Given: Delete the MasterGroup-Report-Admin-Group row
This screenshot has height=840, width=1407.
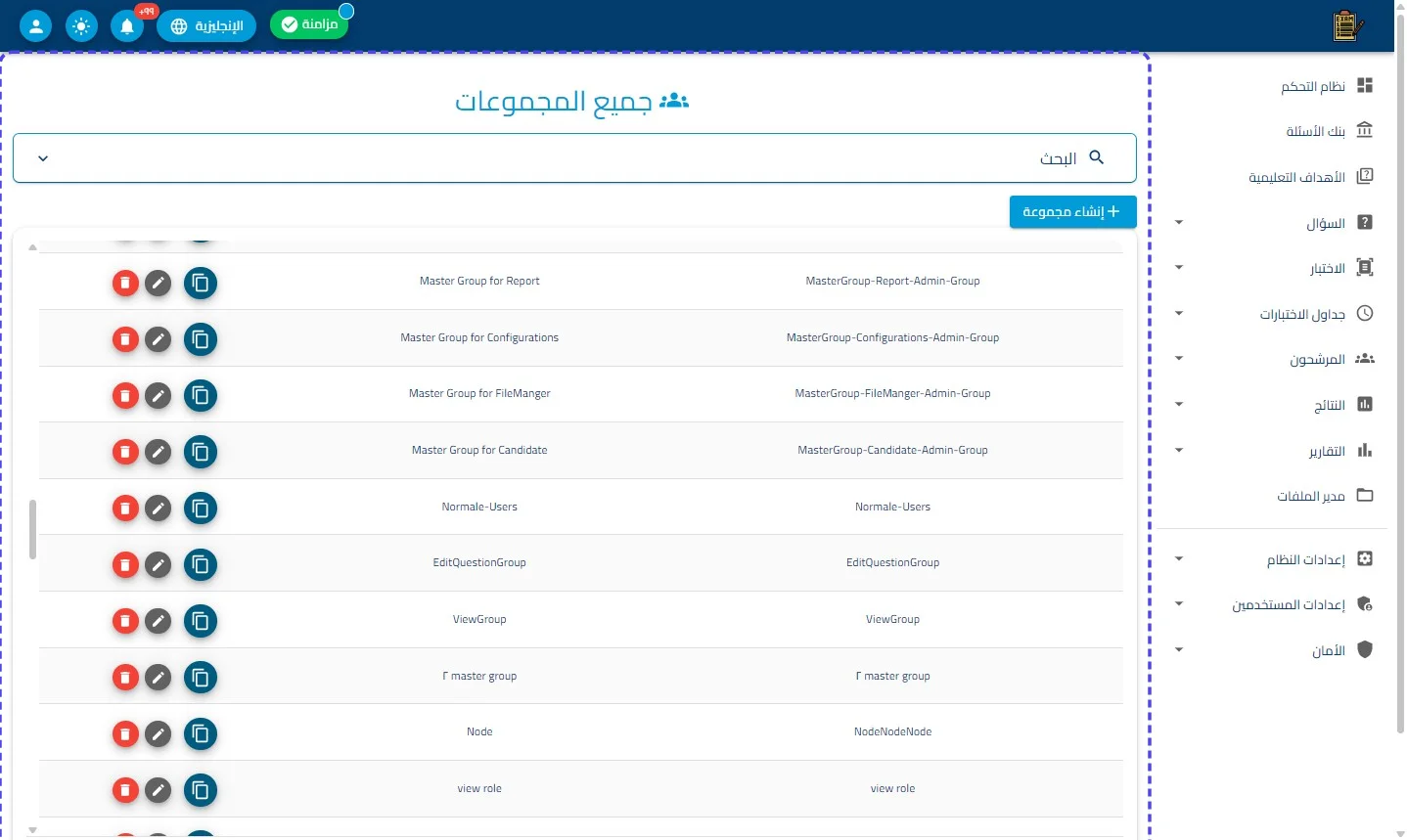Looking at the screenshot, I should (x=125, y=284).
